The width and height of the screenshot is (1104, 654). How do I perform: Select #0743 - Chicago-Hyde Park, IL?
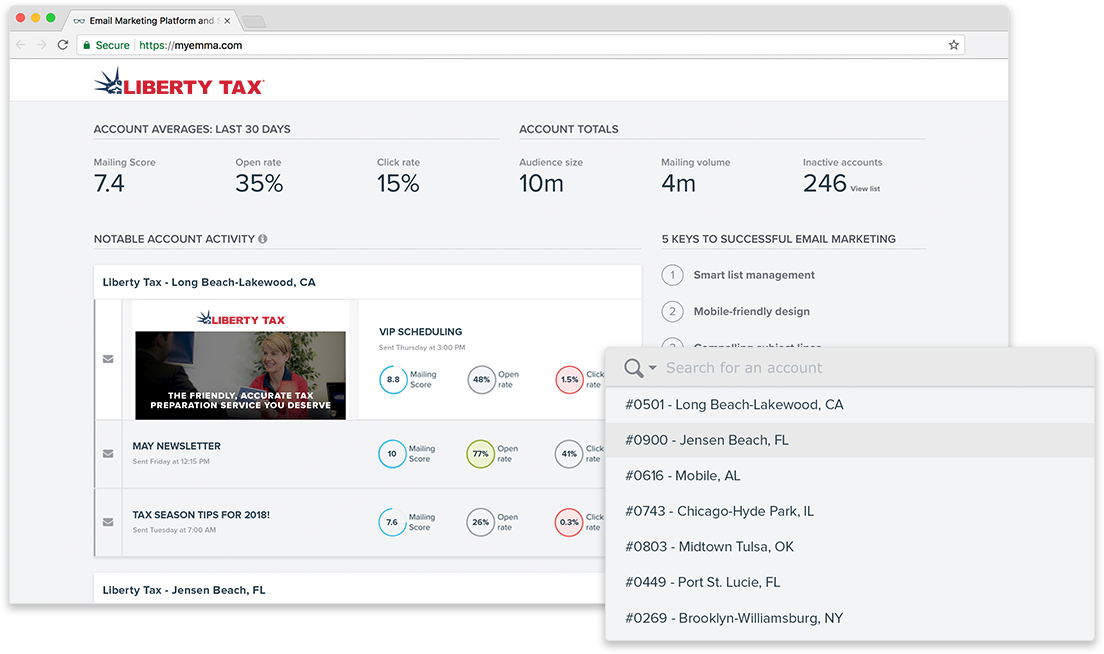point(850,511)
